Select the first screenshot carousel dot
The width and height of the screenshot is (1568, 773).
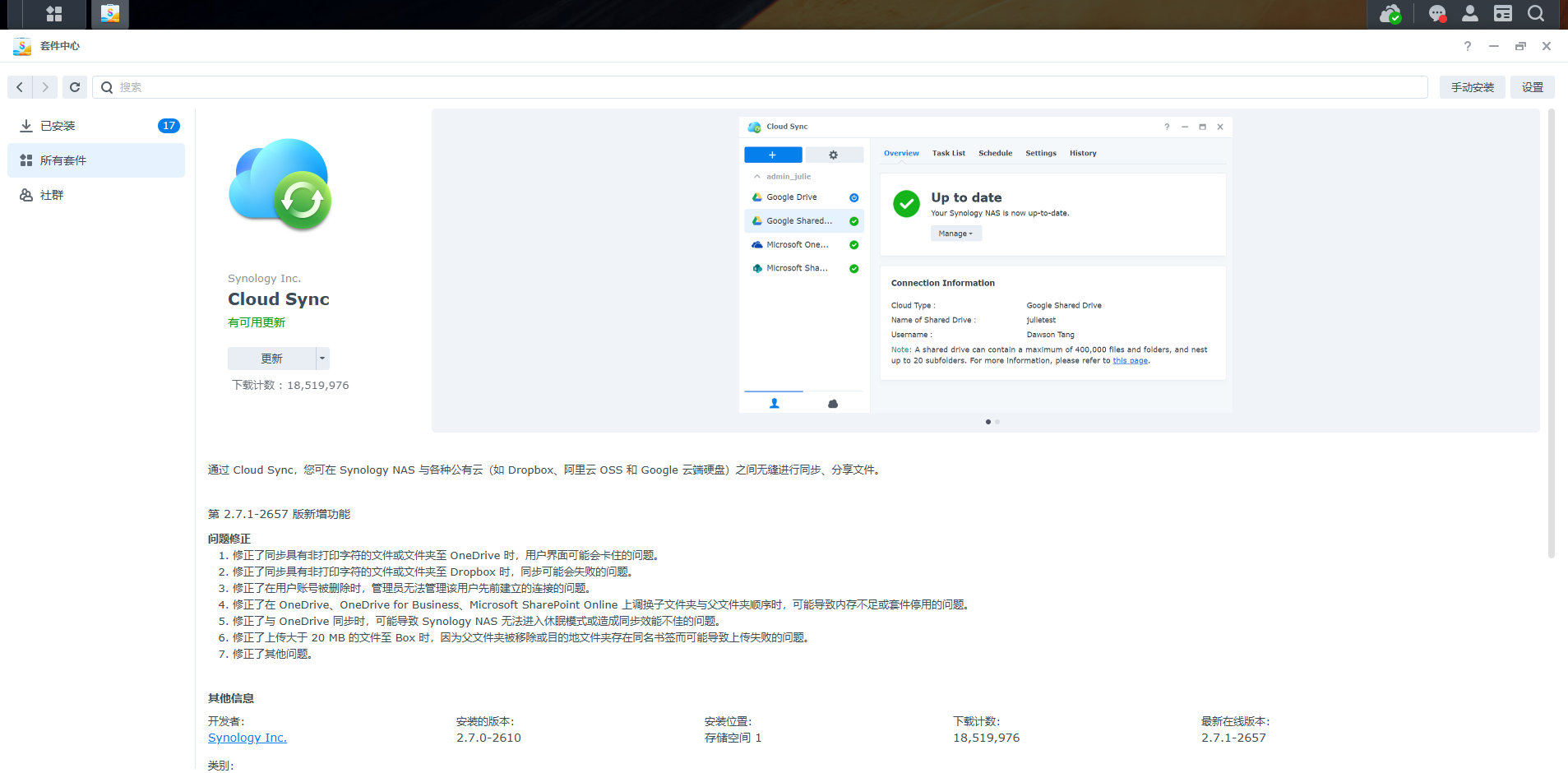click(x=988, y=422)
